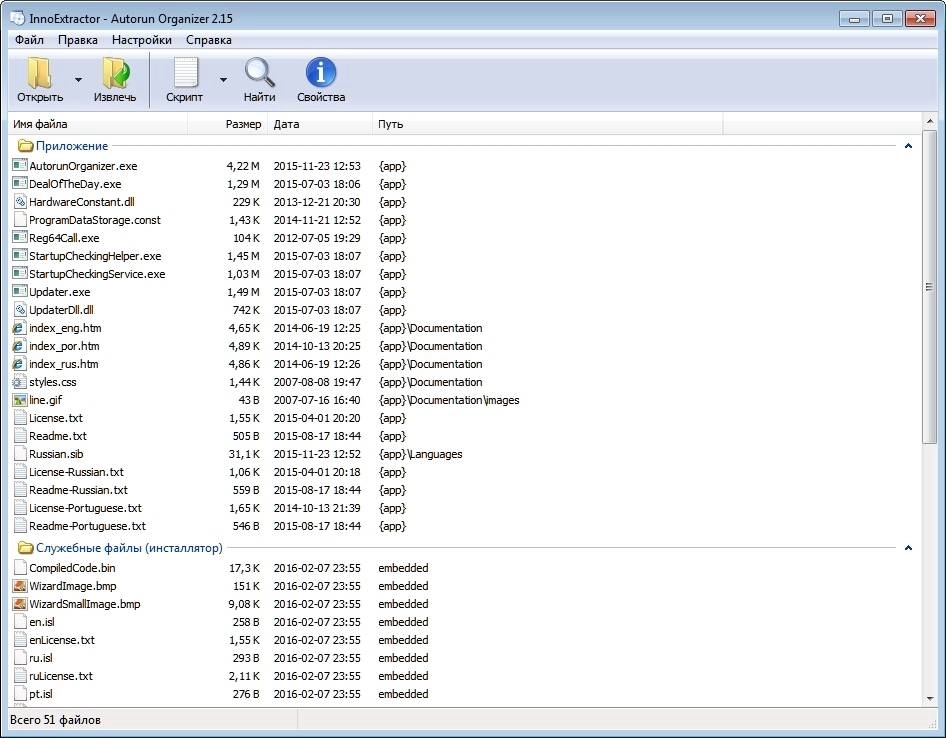
Task: Select en.isl file name
Action: [x=42, y=622]
